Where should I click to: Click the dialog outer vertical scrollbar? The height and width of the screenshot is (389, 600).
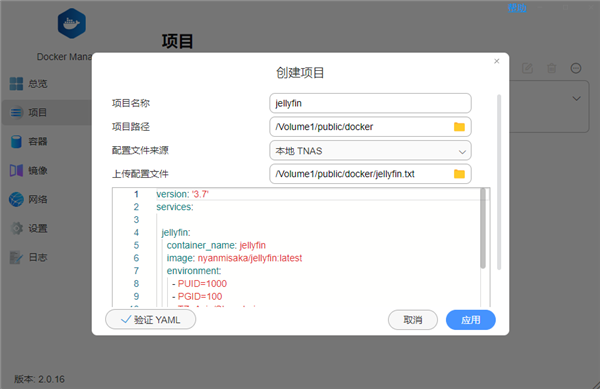[499, 182]
